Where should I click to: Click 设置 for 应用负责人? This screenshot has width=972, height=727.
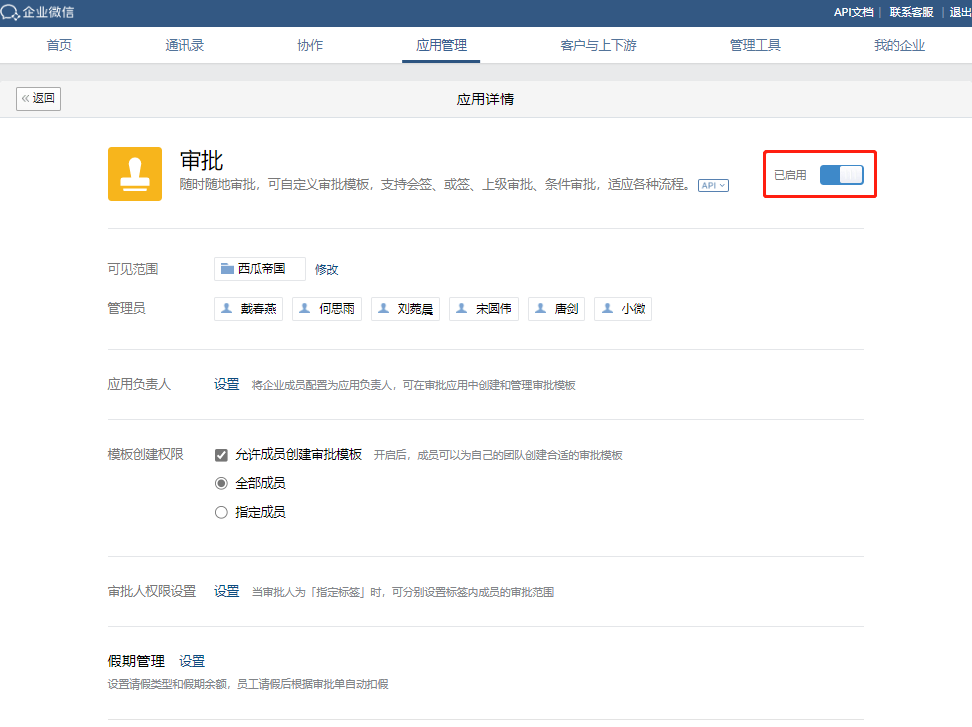(x=227, y=384)
